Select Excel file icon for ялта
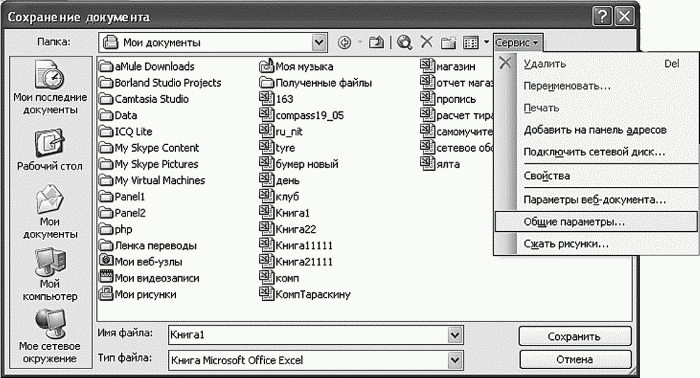 pyautogui.click(x=427, y=164)
